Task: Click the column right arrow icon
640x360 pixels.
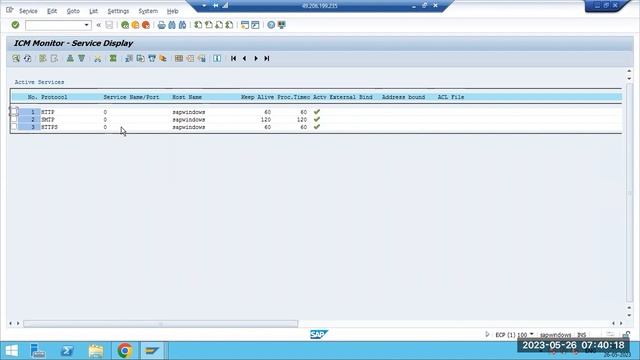Action: (256, 58)
